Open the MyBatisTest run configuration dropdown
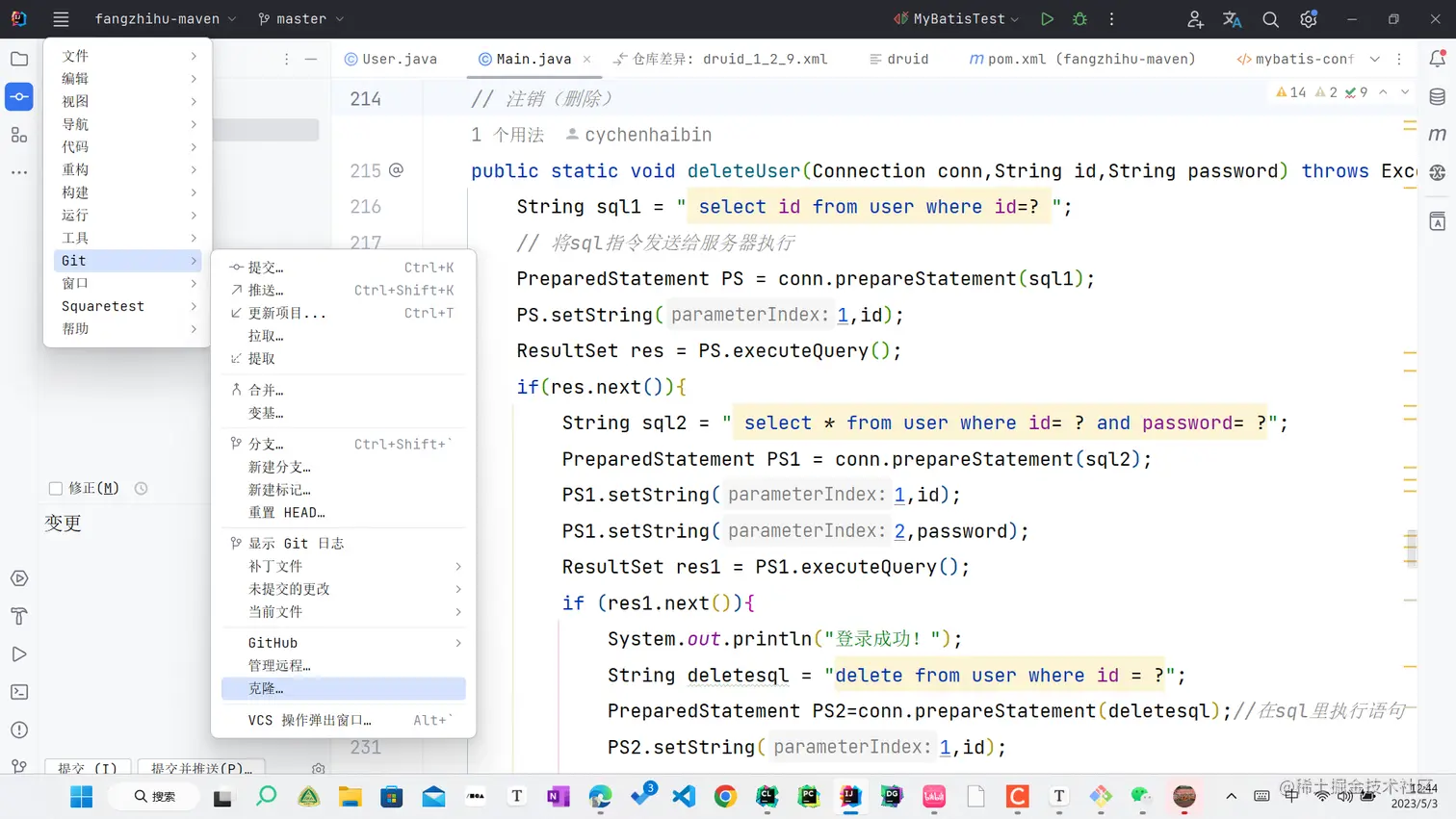Viewport: 1456px width, 819px height. [956, 19]
